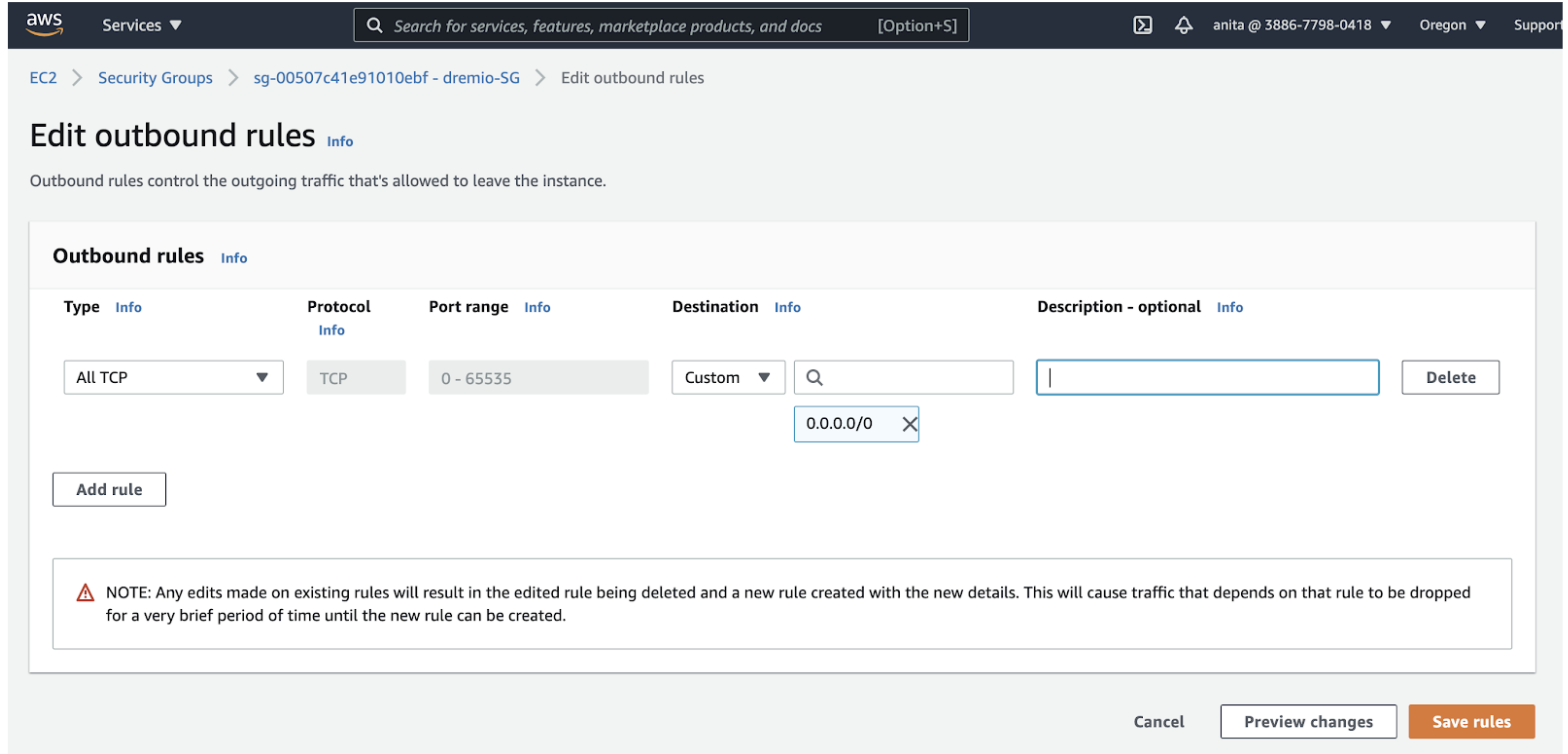The image size is (1568, 754).
Task: Click Info link next to Destination column
Action: [787, 308]
